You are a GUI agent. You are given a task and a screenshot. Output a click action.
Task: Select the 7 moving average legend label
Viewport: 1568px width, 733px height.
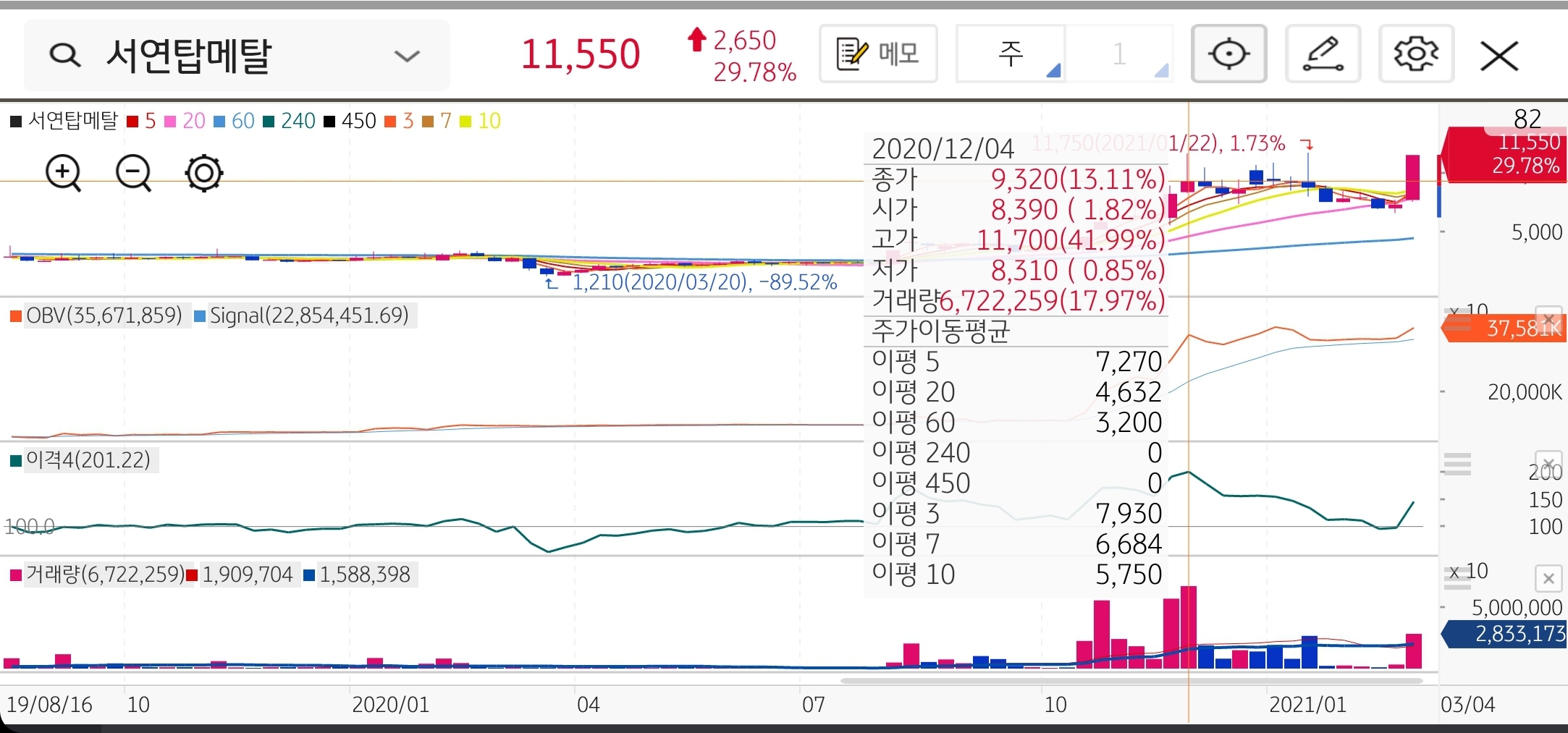point(445,121)
